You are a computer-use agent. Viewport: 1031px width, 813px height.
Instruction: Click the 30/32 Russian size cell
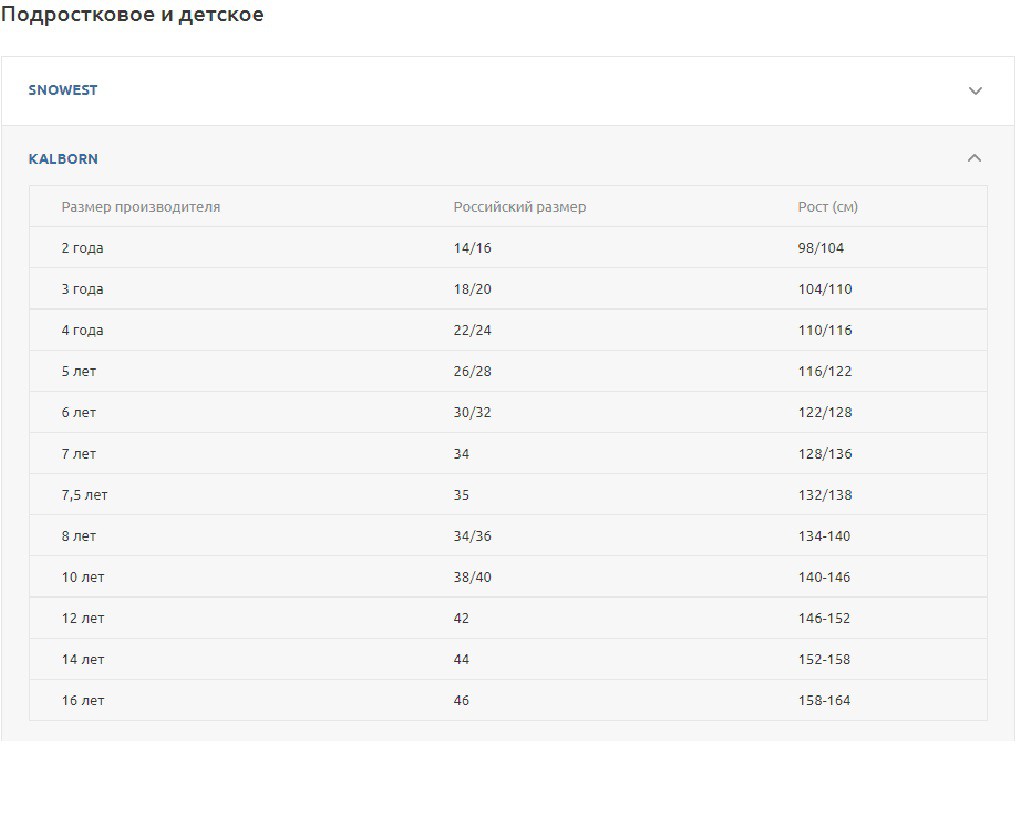(472, 412)
